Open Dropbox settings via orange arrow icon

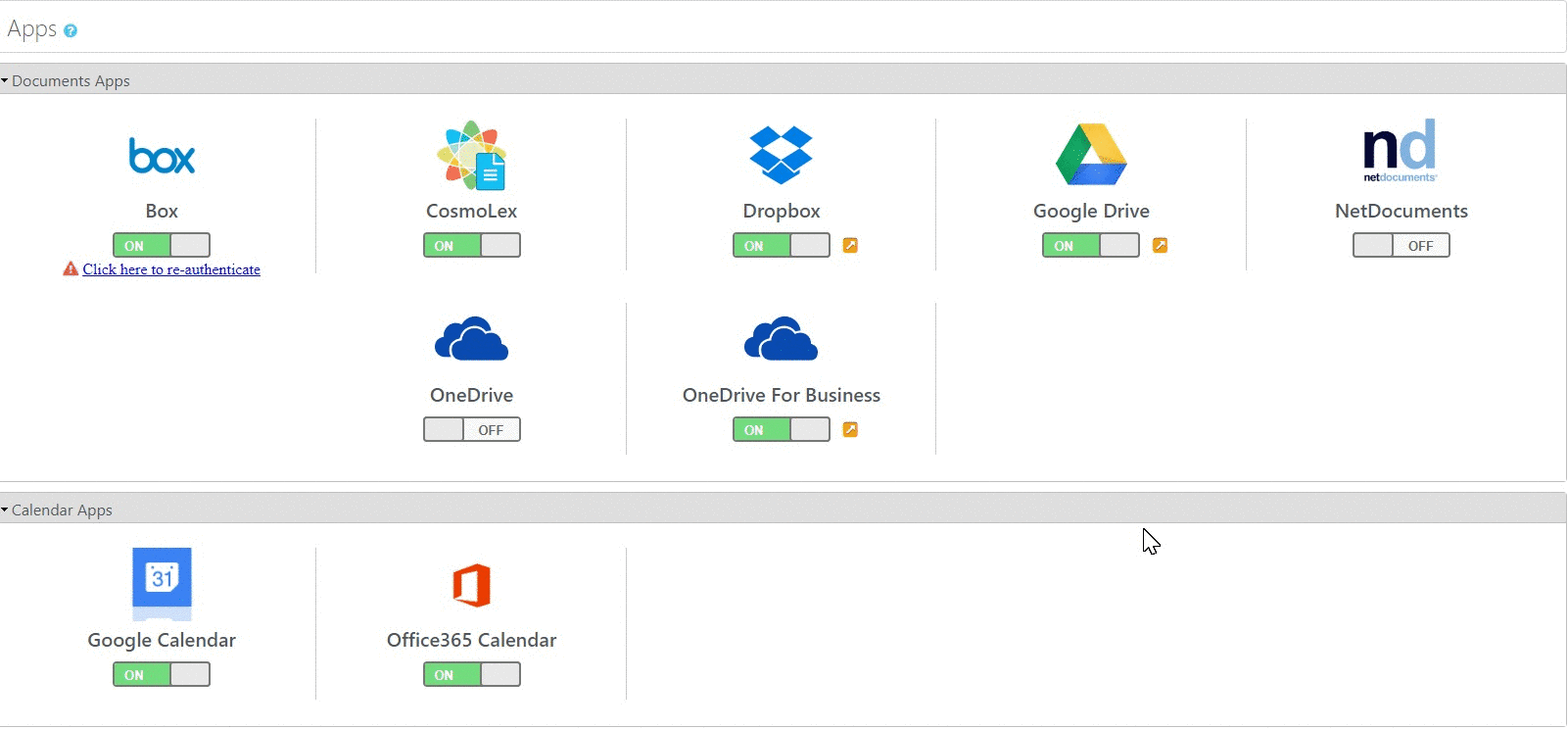(x=850, y=245)
